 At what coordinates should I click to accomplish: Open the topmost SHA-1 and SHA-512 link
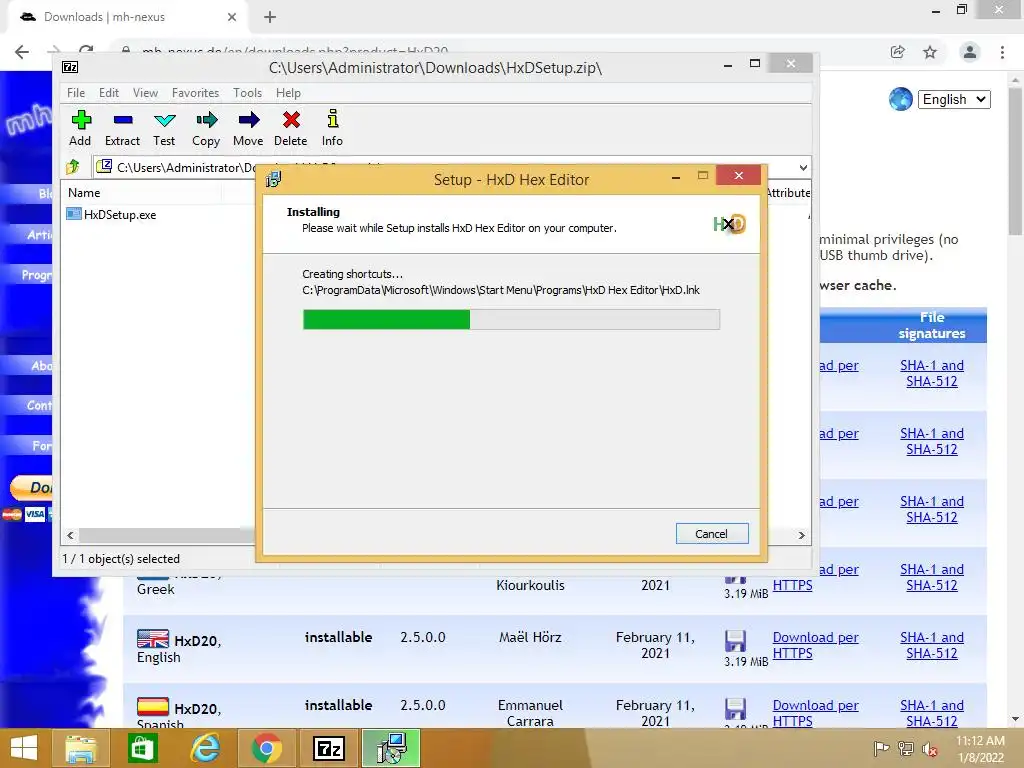[932, 374]
